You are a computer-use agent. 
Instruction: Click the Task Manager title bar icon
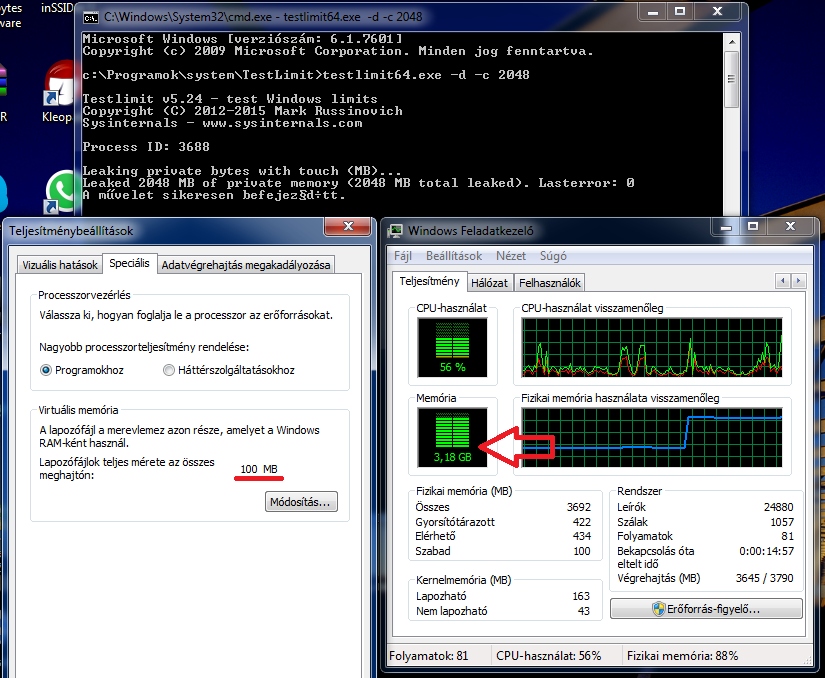tap(395, 231)
